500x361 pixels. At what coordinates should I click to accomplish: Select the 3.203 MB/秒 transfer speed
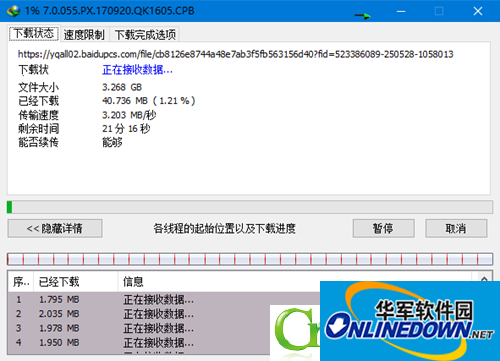tap(129, 115)
